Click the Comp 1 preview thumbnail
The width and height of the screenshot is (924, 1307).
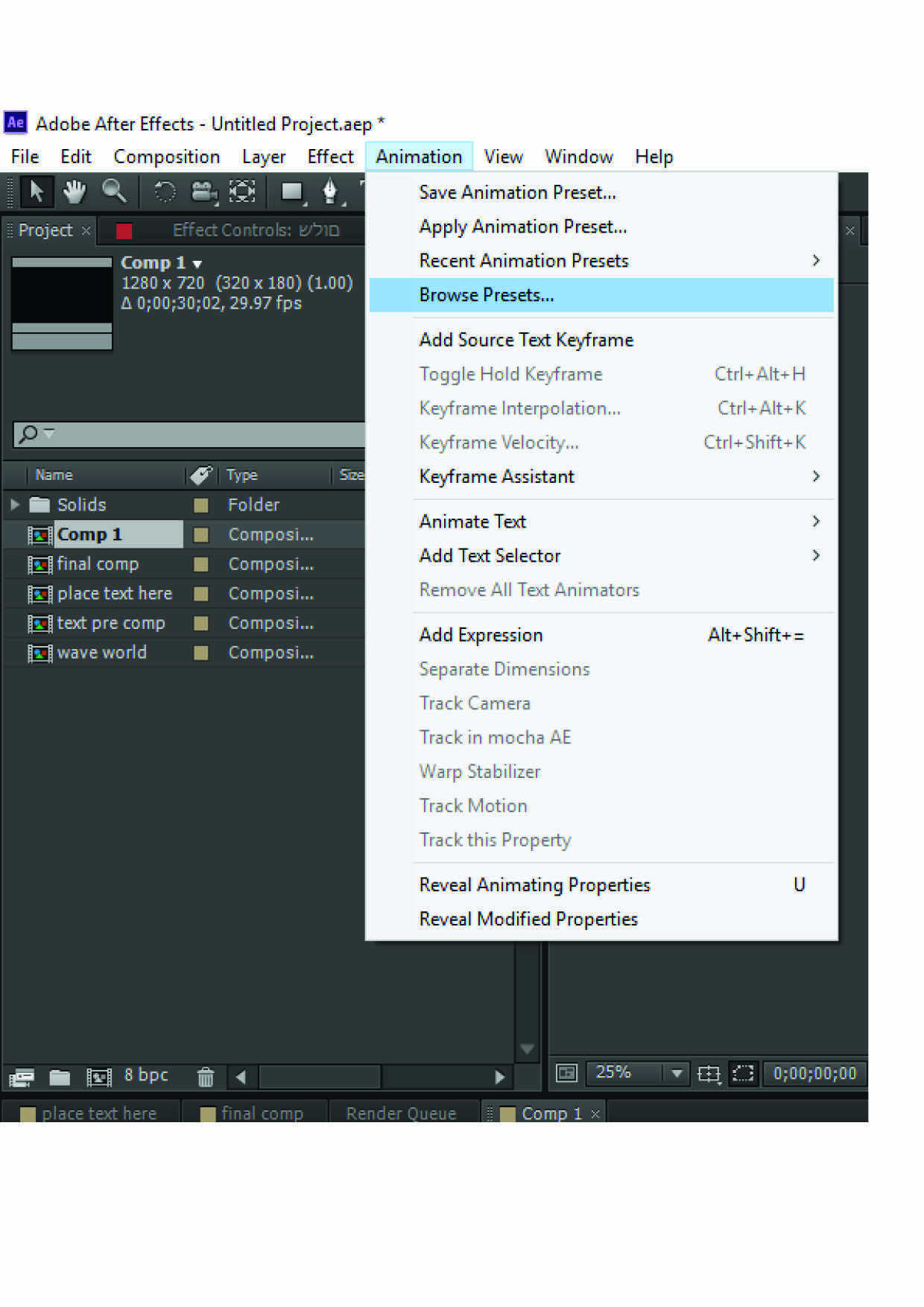pyautogui.click(x=62, y=303)
